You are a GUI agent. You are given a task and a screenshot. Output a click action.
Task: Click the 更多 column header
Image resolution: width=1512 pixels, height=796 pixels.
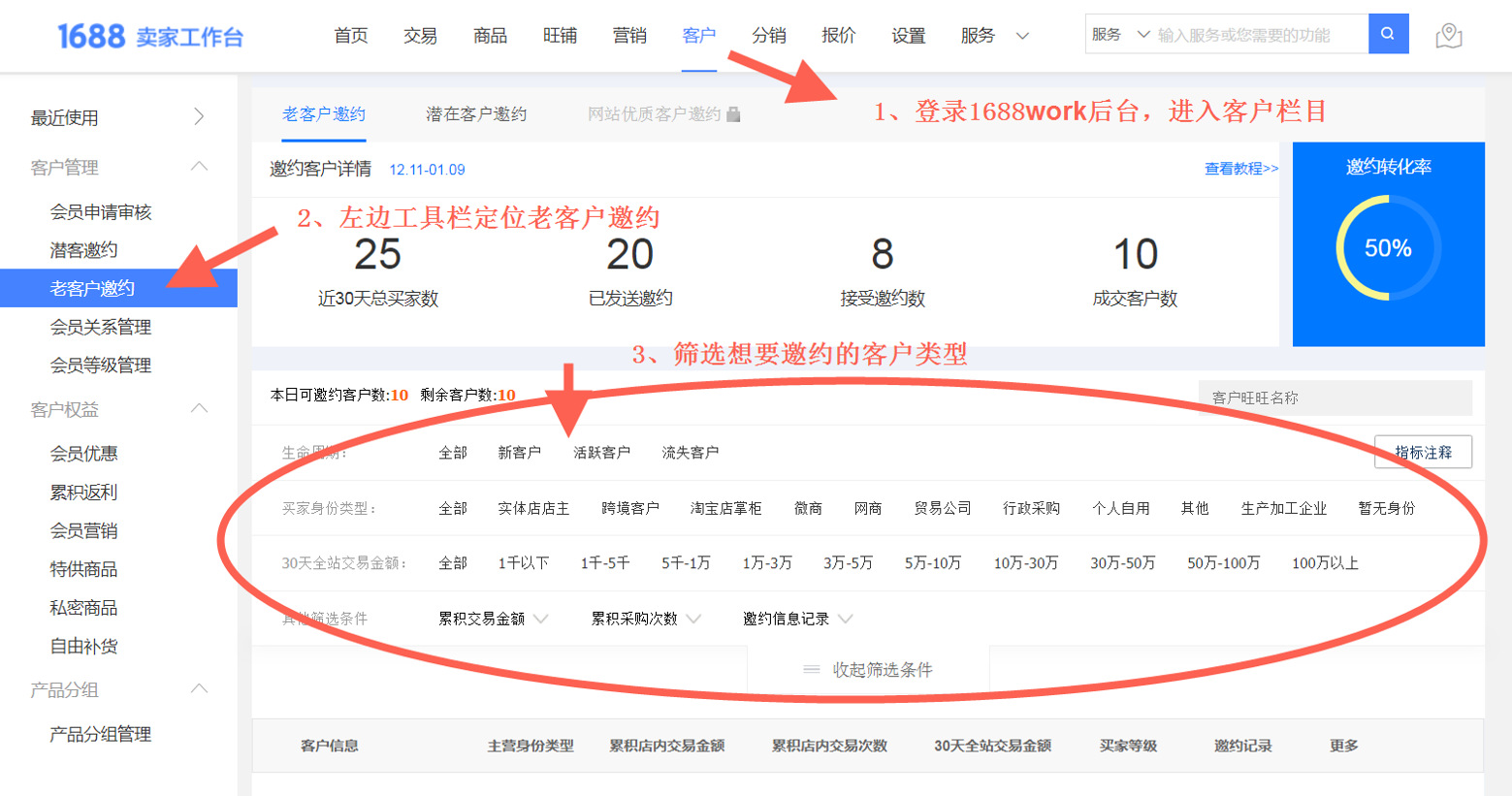1344,746
